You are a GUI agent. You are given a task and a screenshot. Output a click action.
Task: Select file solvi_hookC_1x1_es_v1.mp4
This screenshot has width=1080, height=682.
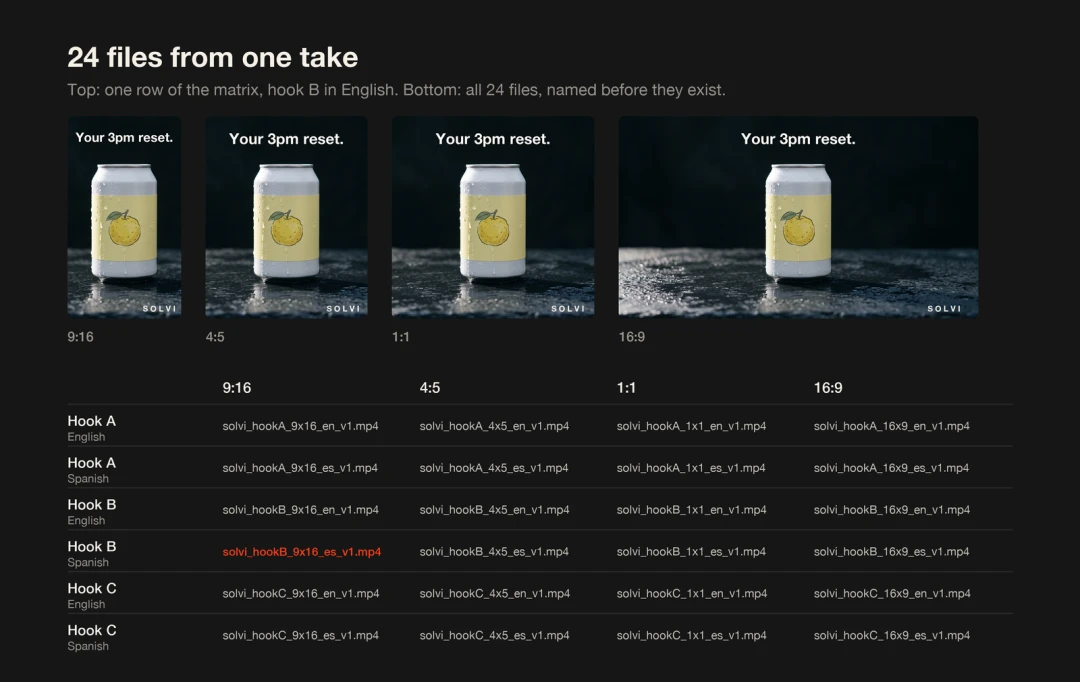[x=692, y=636]
